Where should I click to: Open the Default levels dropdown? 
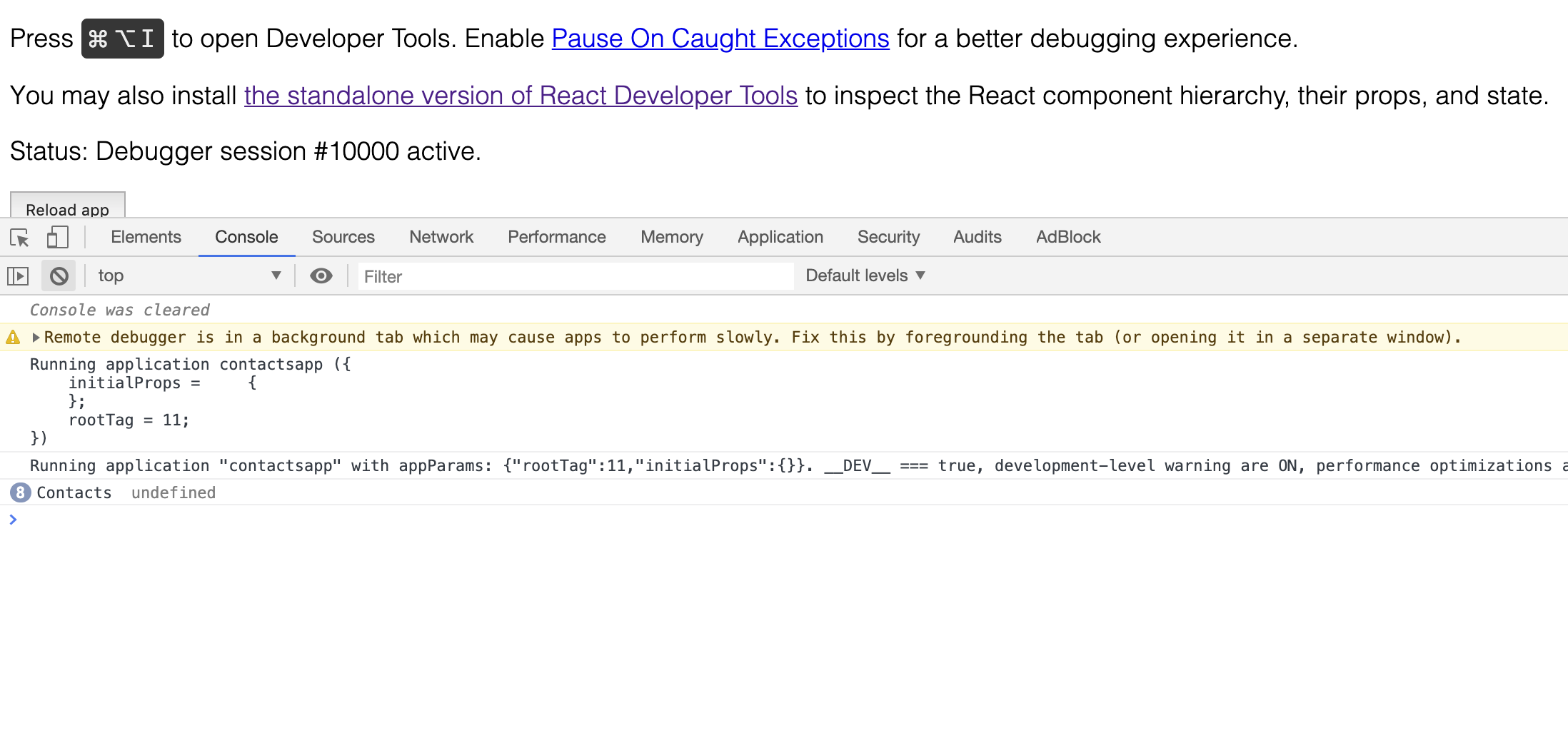[x=865, y=276]
